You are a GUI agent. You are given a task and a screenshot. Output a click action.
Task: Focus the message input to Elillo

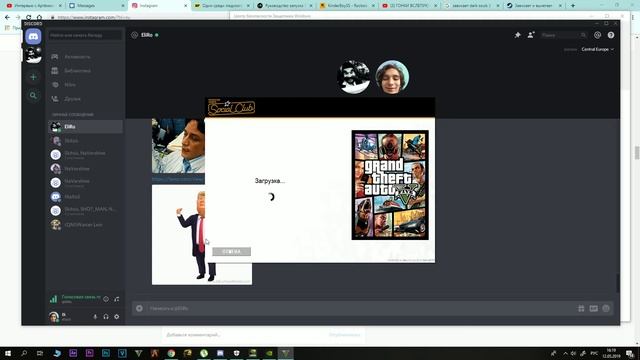click(x=359, y=309)
